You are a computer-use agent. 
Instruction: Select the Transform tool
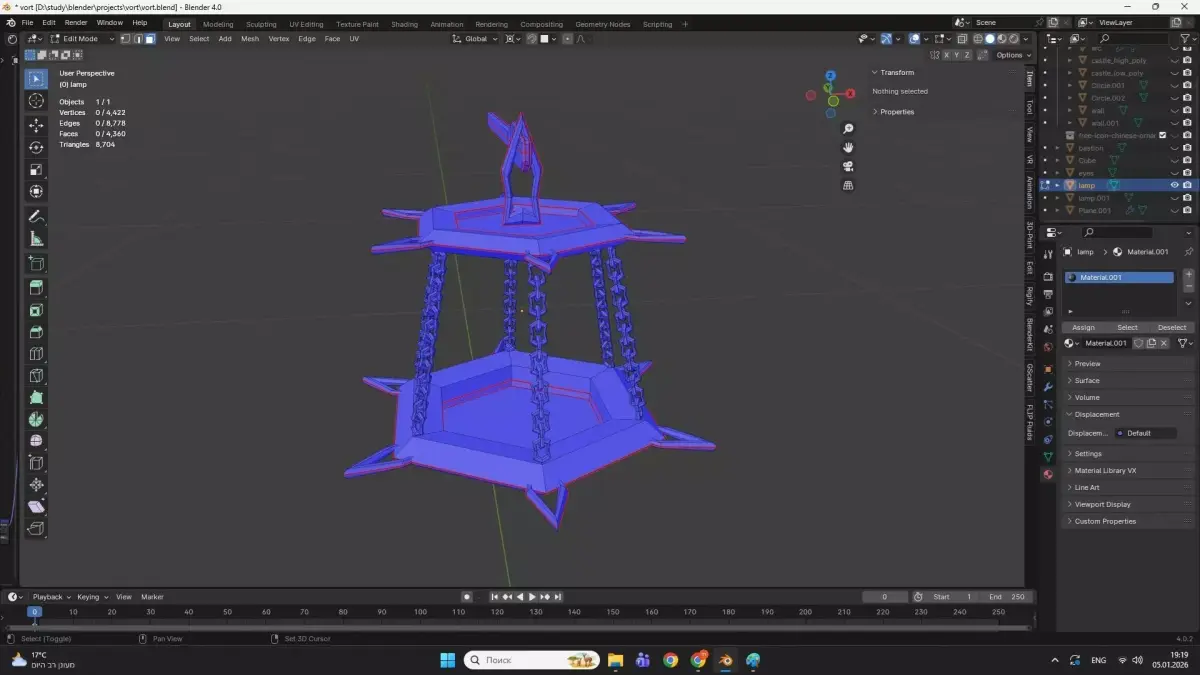click(x=36, y=191)
